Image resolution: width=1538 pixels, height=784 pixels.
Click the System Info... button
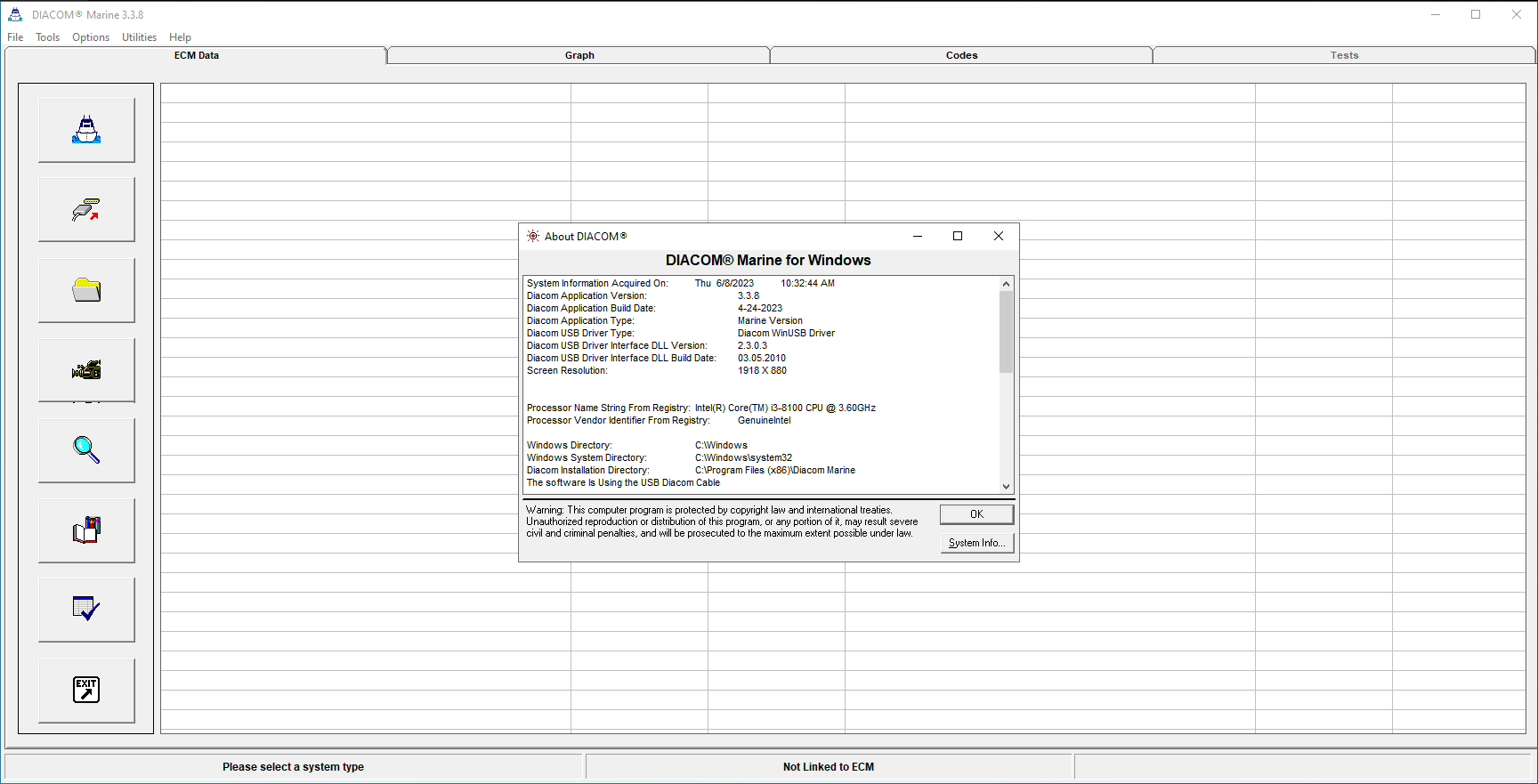tap(976, 543)
